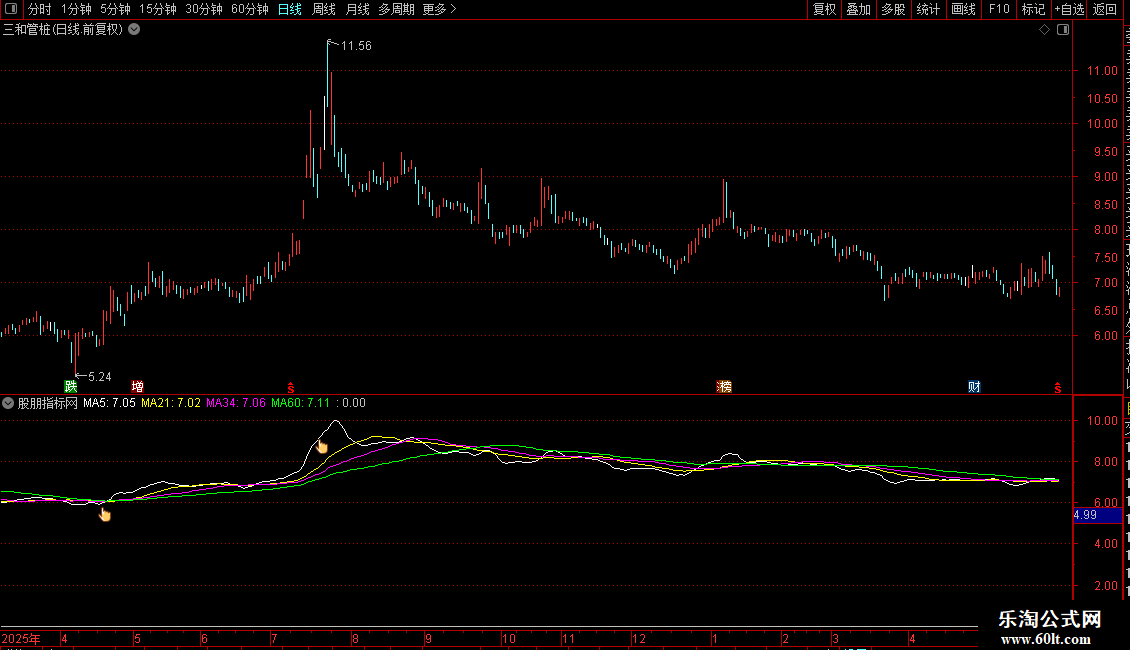
Task: Click the red S marker at far right
Action: (1057, 388)
